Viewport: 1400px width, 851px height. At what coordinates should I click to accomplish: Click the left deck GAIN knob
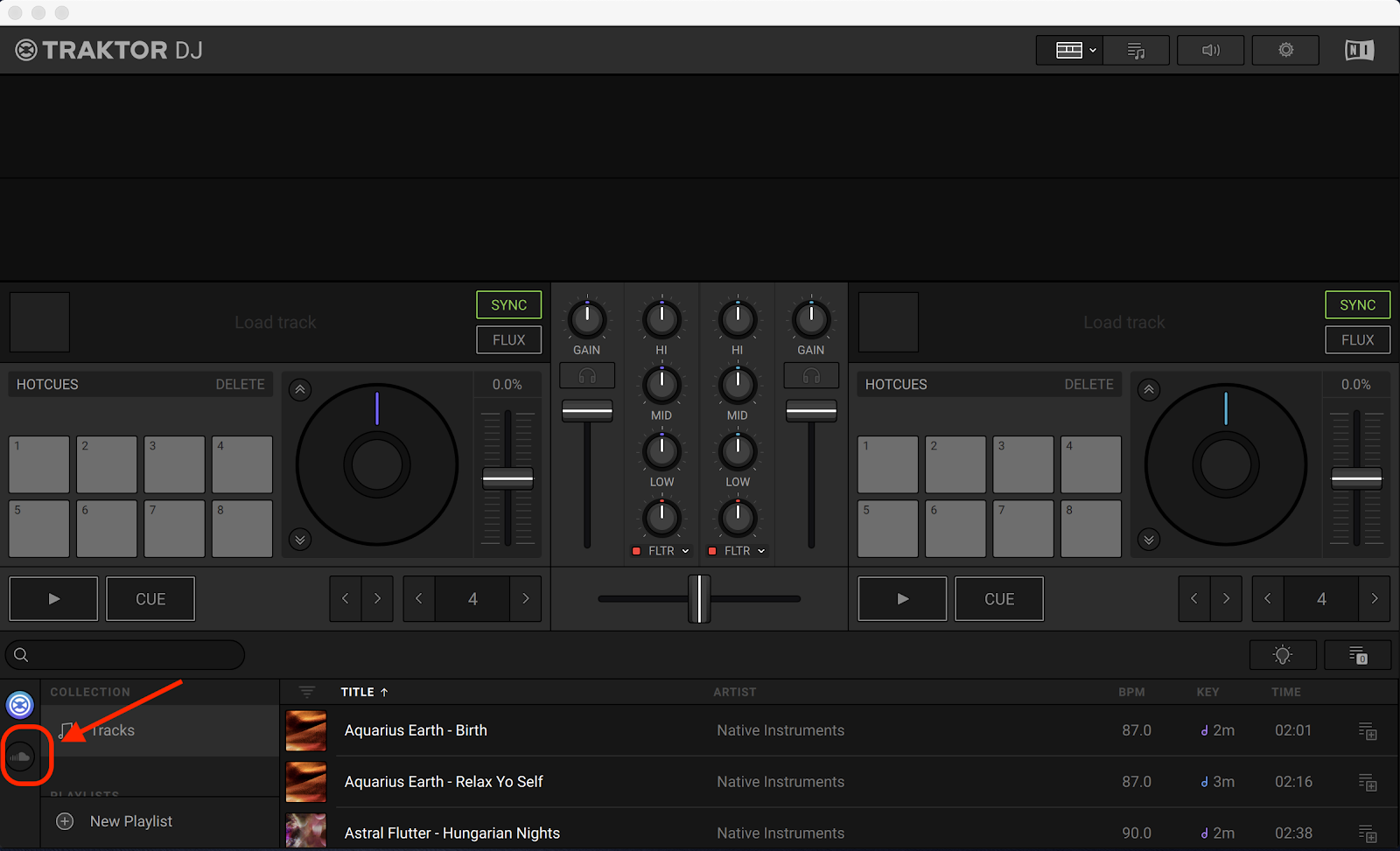[587, 319]
